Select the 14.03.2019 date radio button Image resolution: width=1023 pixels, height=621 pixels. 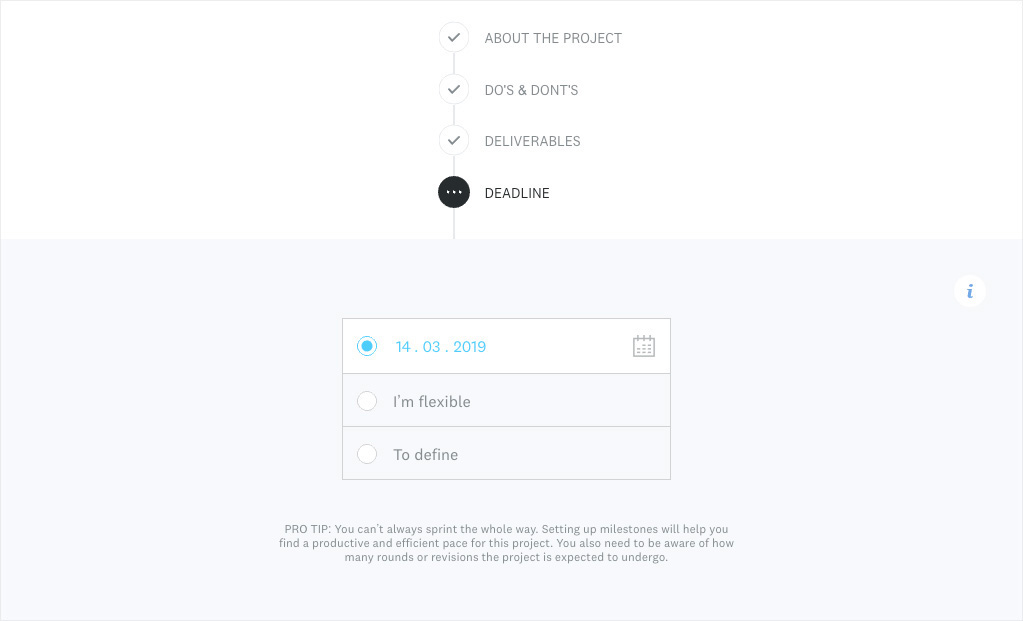pos(367,346)
